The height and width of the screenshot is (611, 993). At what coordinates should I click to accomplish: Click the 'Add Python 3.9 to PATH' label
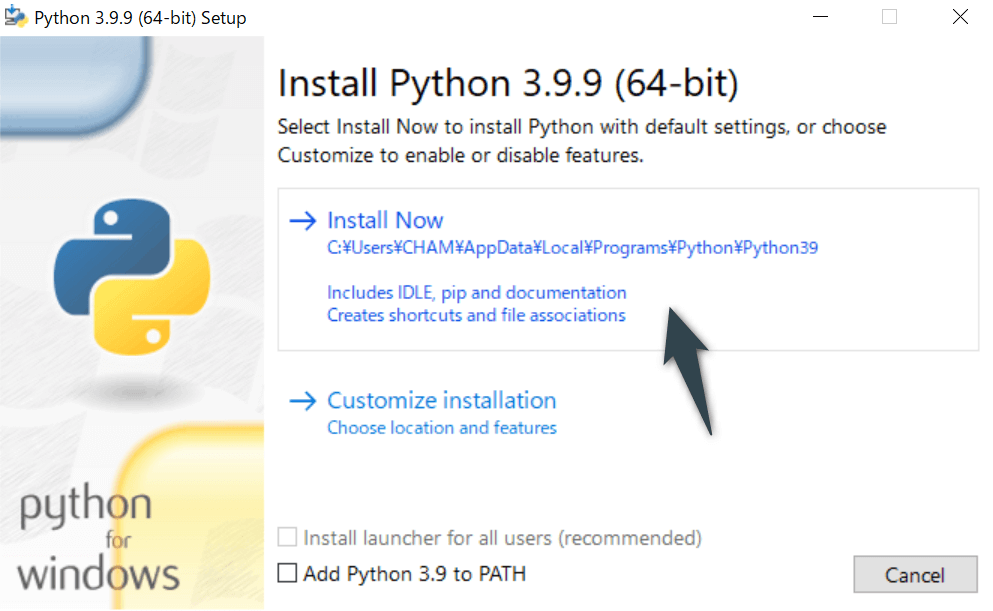[x=414, y=574]
